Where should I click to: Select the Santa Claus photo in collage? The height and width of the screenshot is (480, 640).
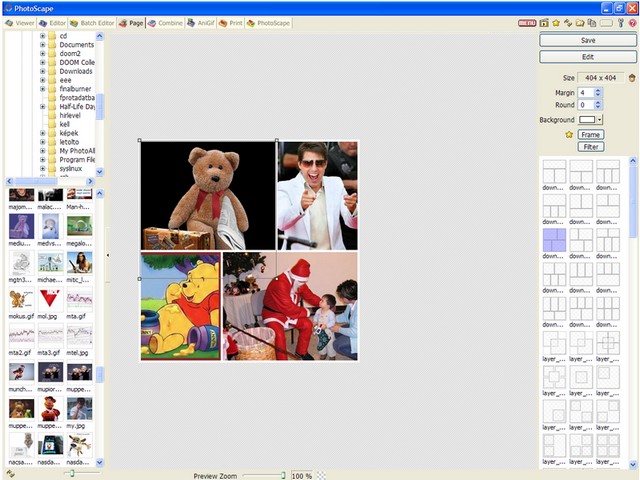[x=290, y=306]
